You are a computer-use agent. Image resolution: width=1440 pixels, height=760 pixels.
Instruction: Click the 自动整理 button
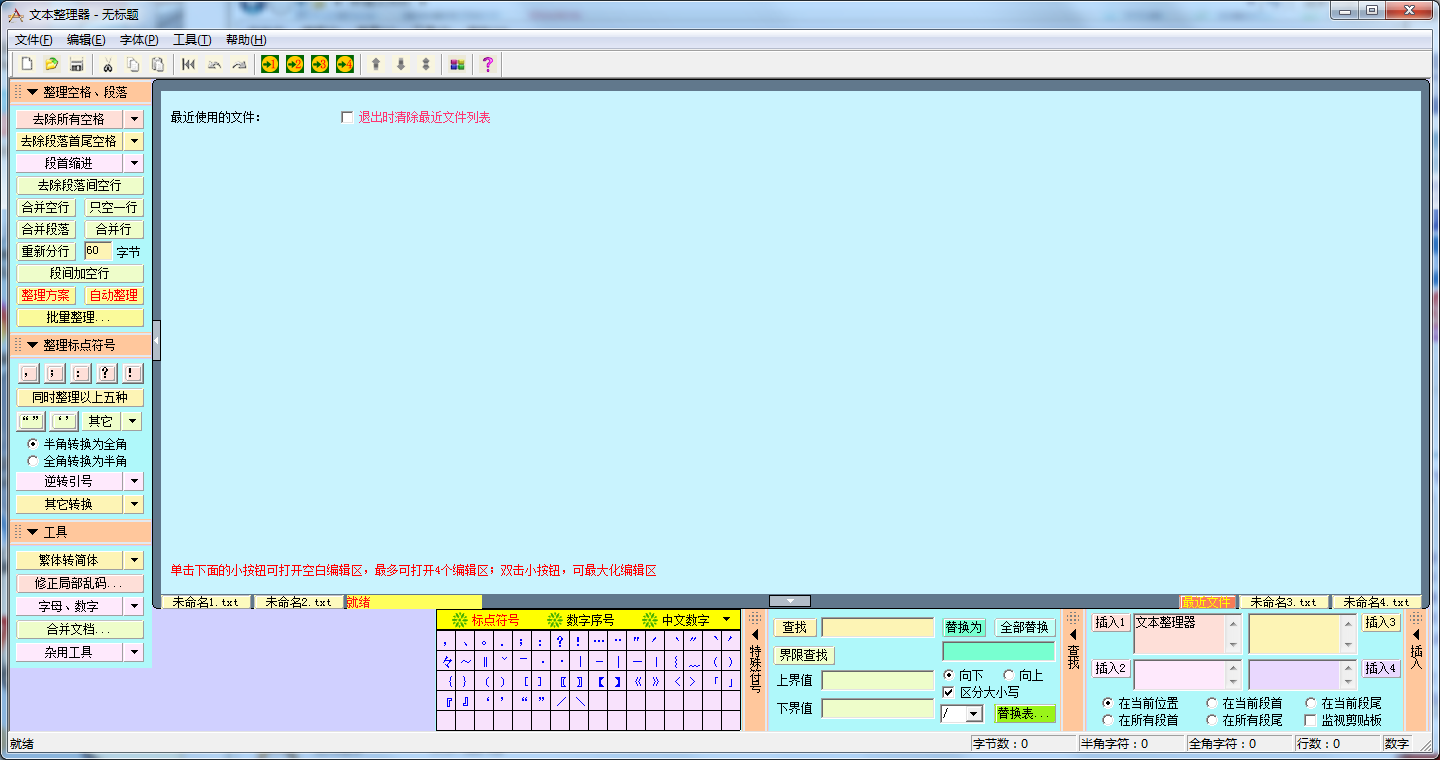pyautogui.click(x=114, y=295)
